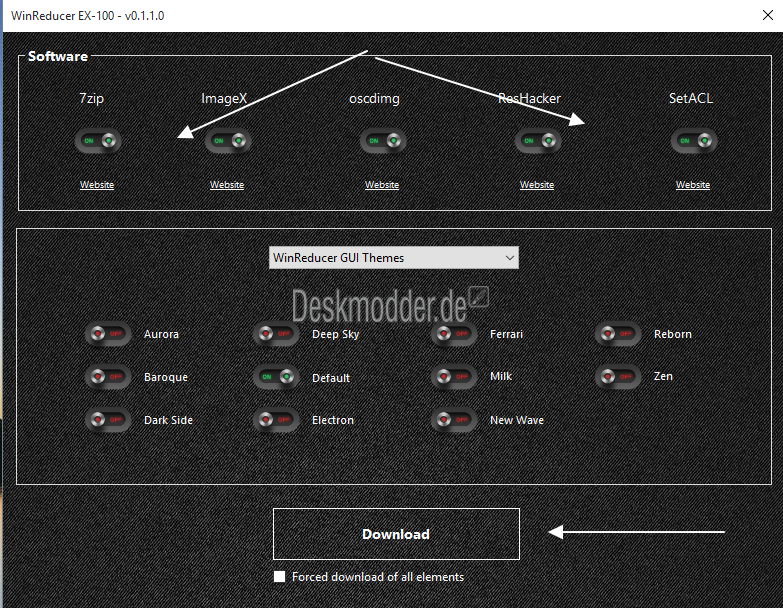
Task: Enable the Reborn theme toggle
Action: (618, 333)
